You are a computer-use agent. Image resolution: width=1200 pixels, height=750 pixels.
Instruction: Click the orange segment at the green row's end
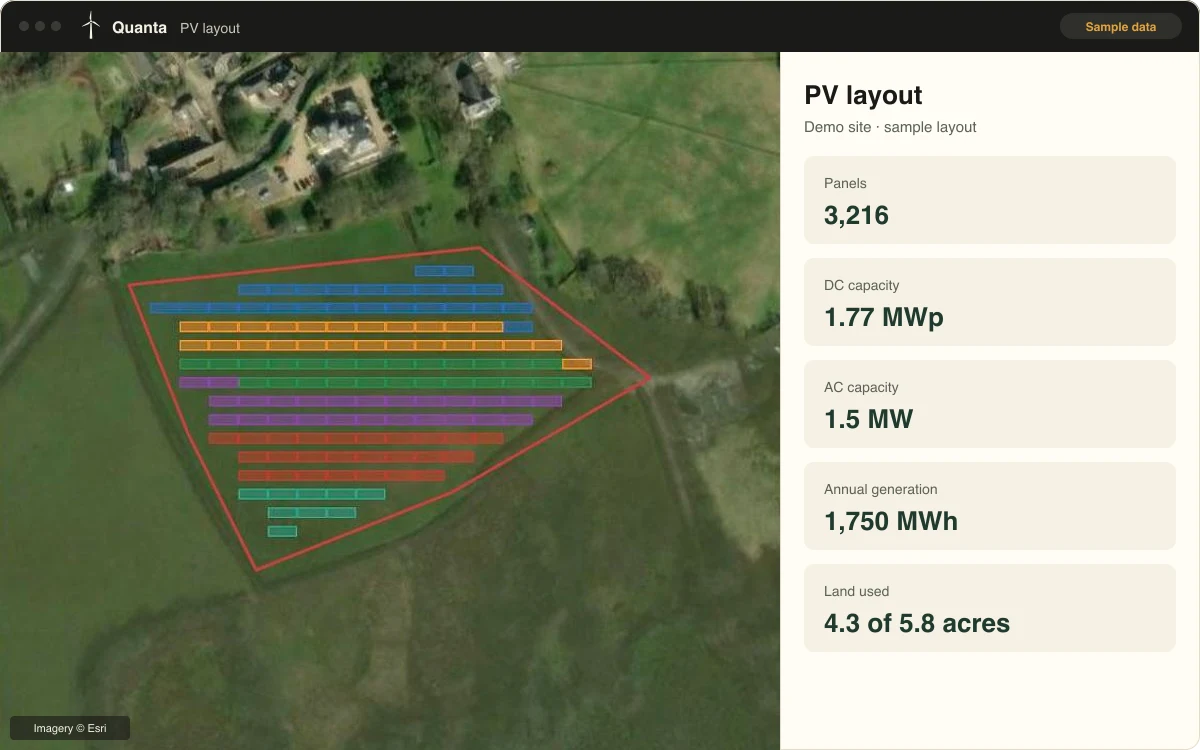[577, 364]
